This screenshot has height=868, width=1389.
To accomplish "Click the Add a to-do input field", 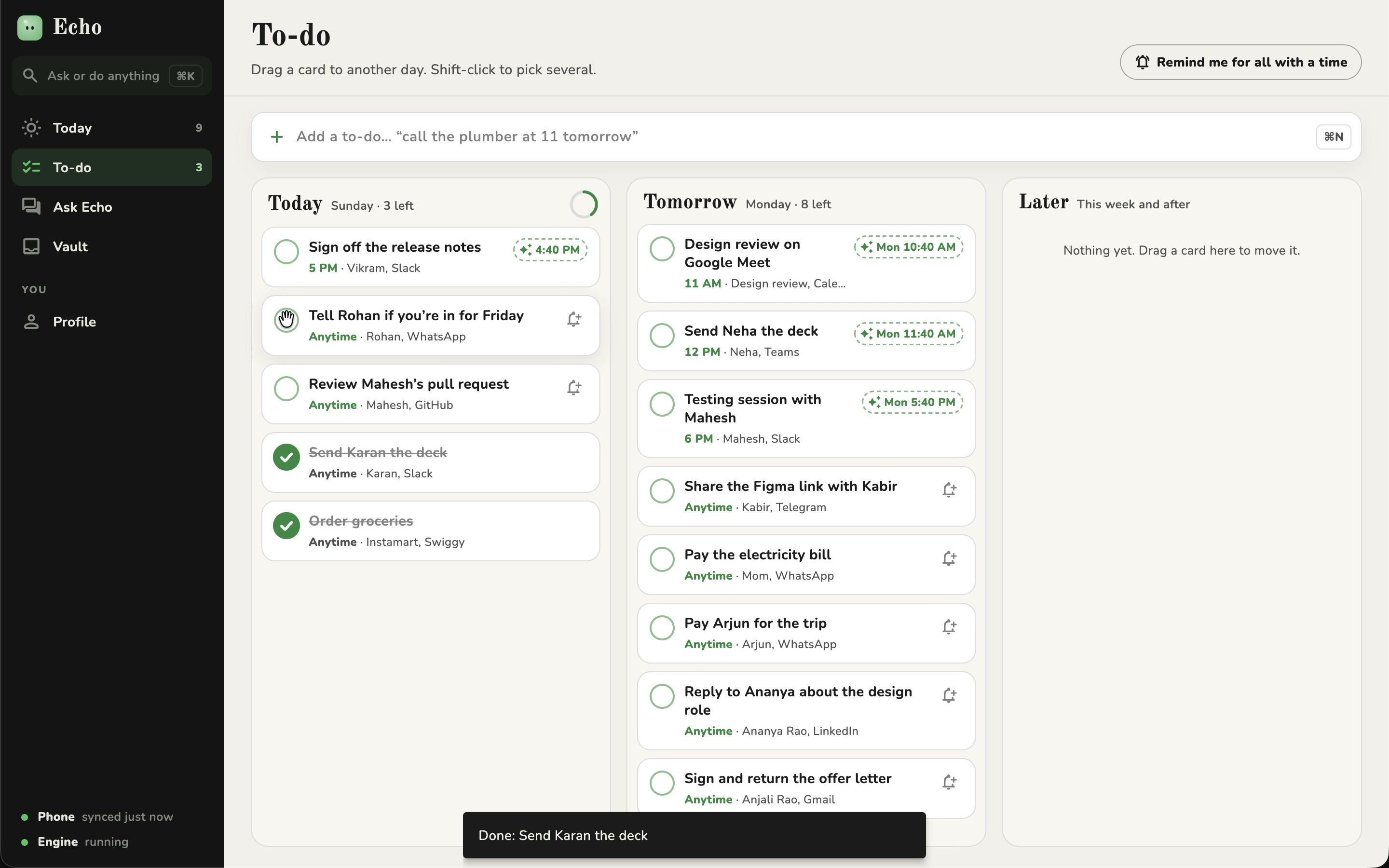I will pyautogui.click(x=806, y=136).
